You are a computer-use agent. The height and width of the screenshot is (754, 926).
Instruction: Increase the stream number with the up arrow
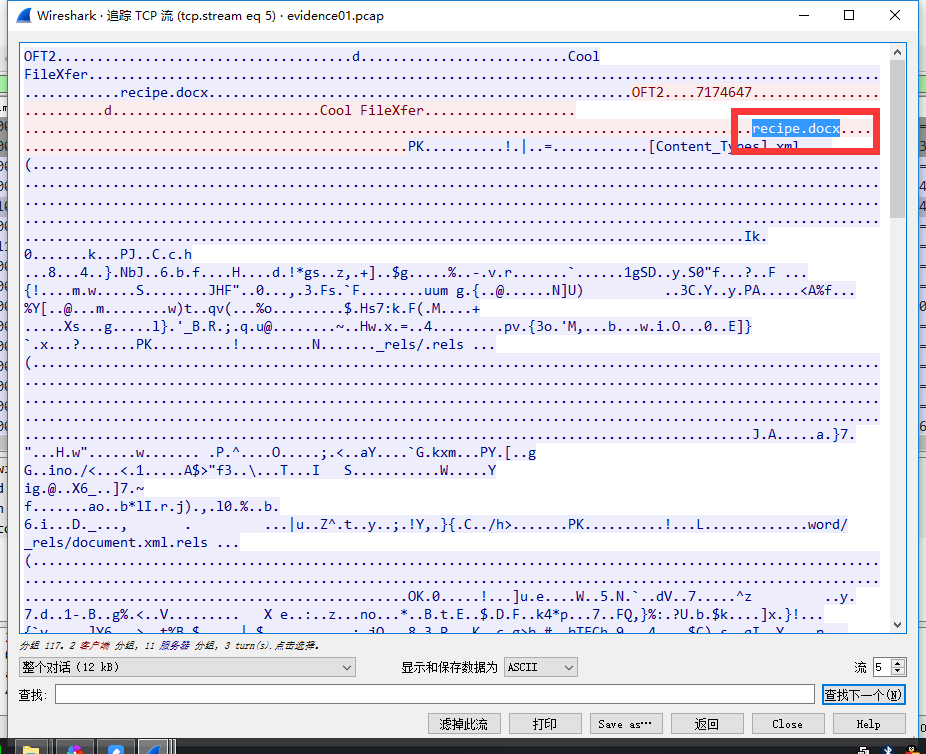[898, 663]
